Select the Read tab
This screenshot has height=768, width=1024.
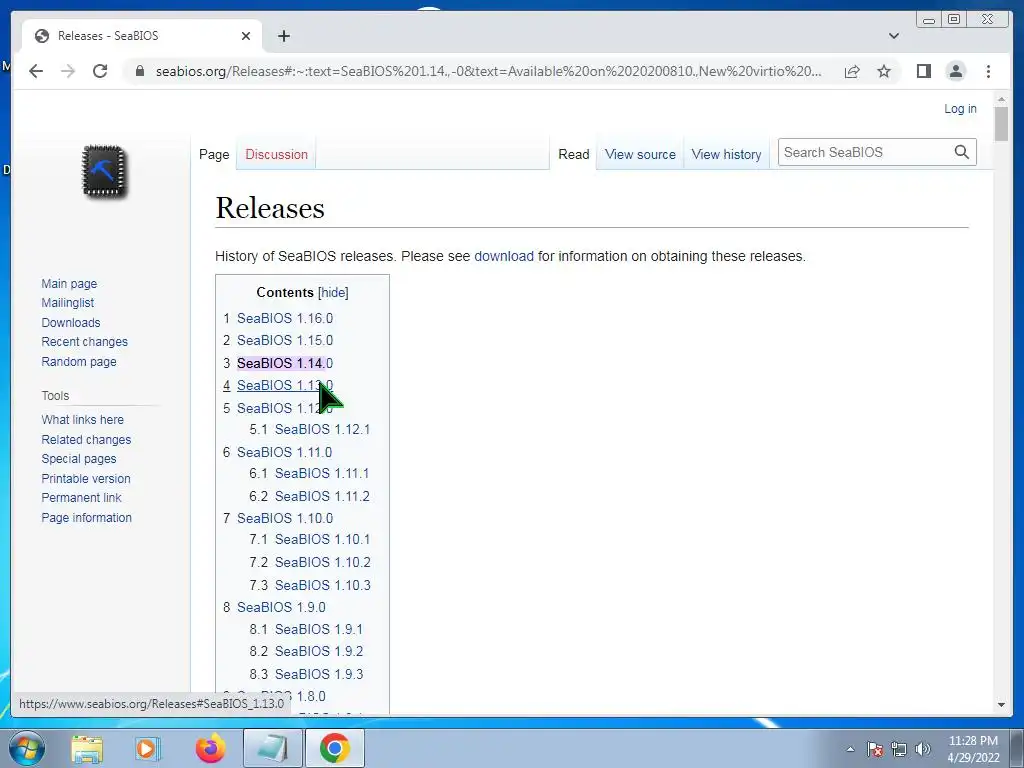click(573, 155)
